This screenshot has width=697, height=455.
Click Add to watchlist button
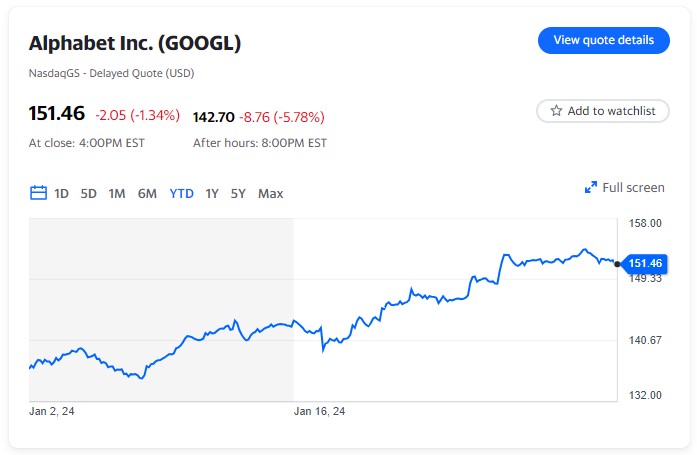[x=603, y=111]
